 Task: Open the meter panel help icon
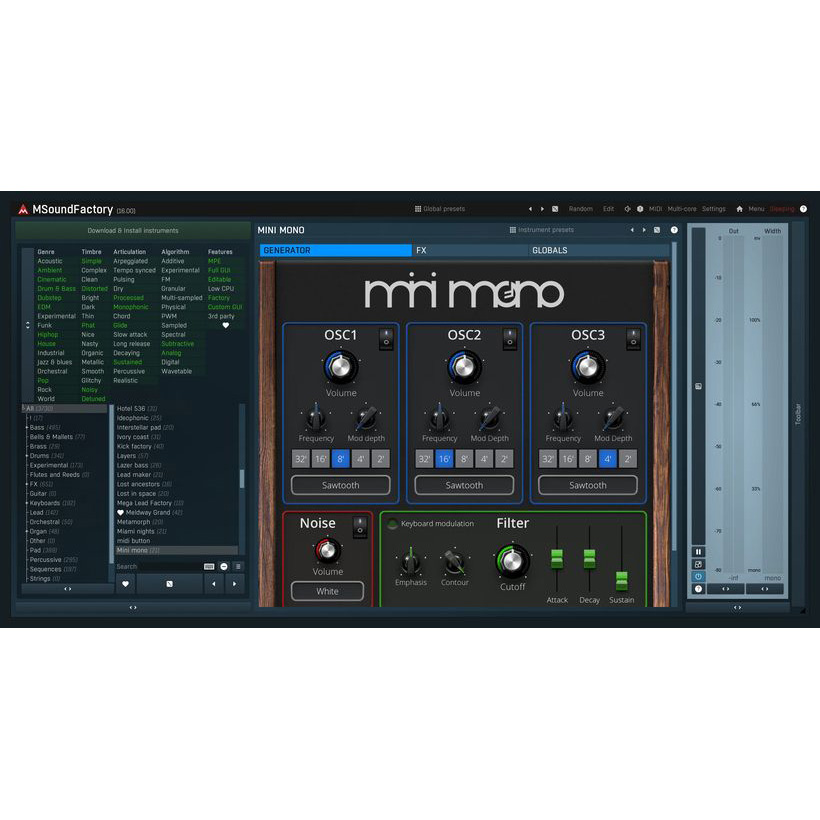tap(698, 589)
